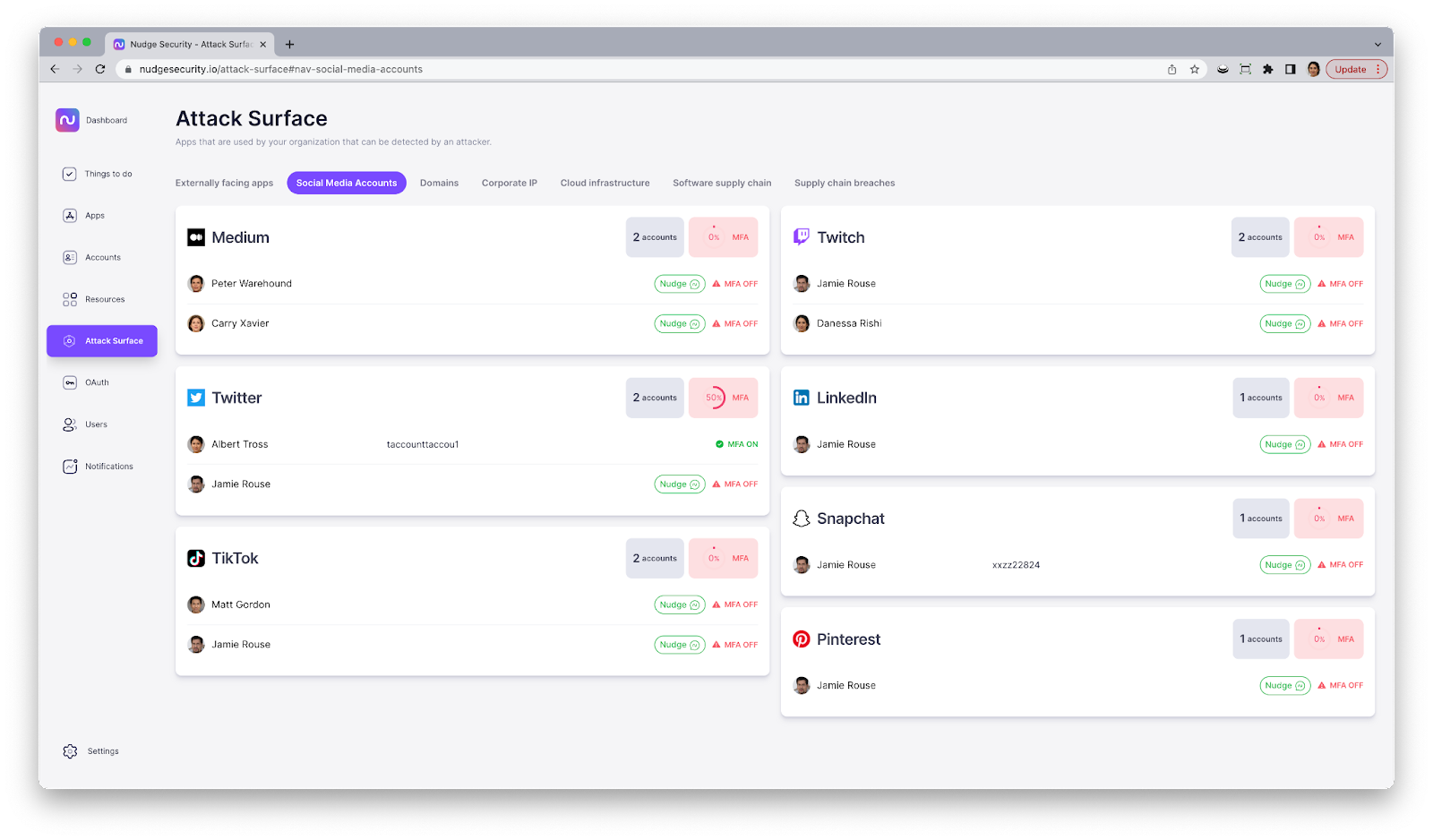This screenshot has width=1433, height=840.
Task: Open the Cloud infrastructure tab
Action: click(x=605, y=183)
